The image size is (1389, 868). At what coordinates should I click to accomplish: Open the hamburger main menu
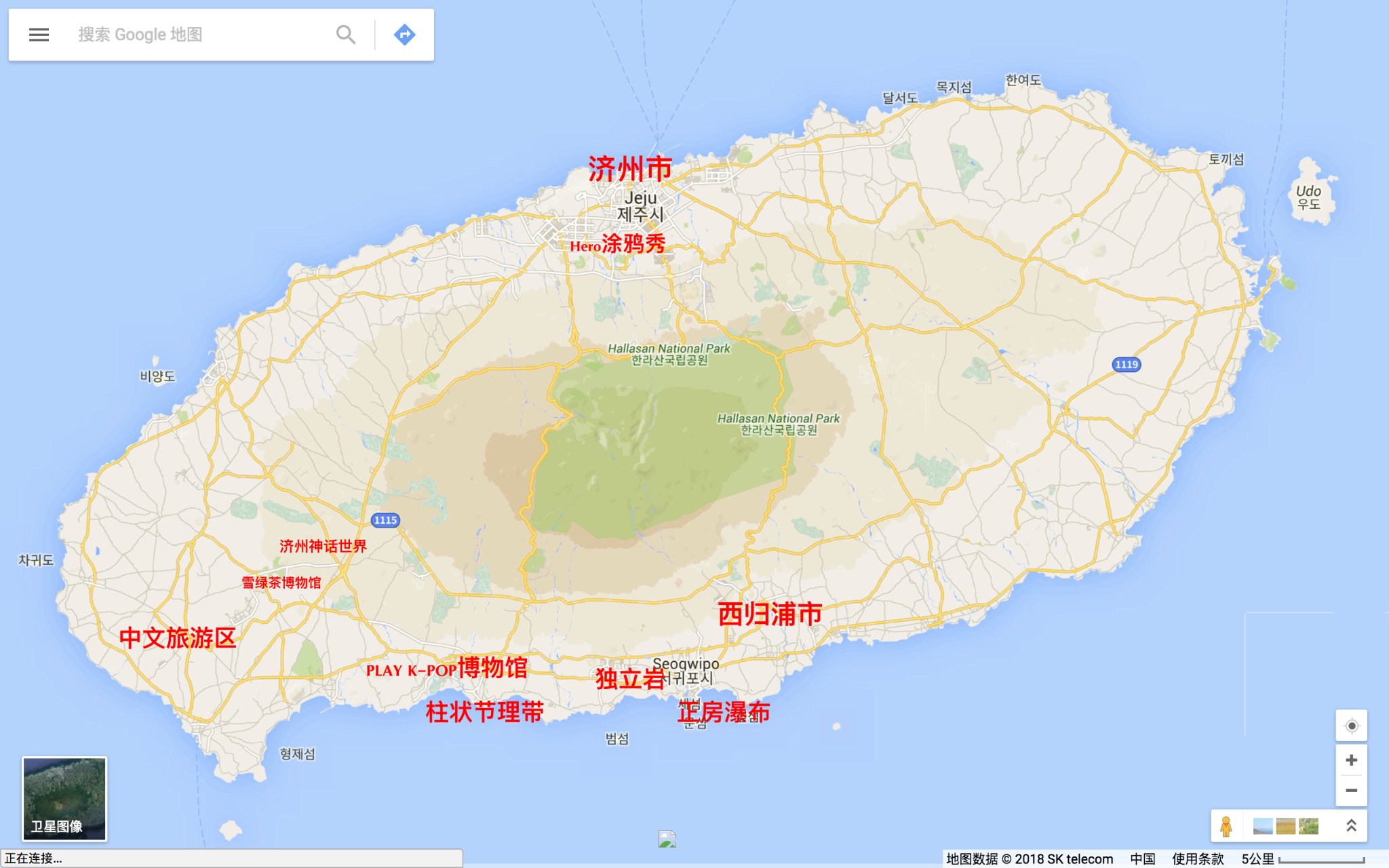click(39, 35)
